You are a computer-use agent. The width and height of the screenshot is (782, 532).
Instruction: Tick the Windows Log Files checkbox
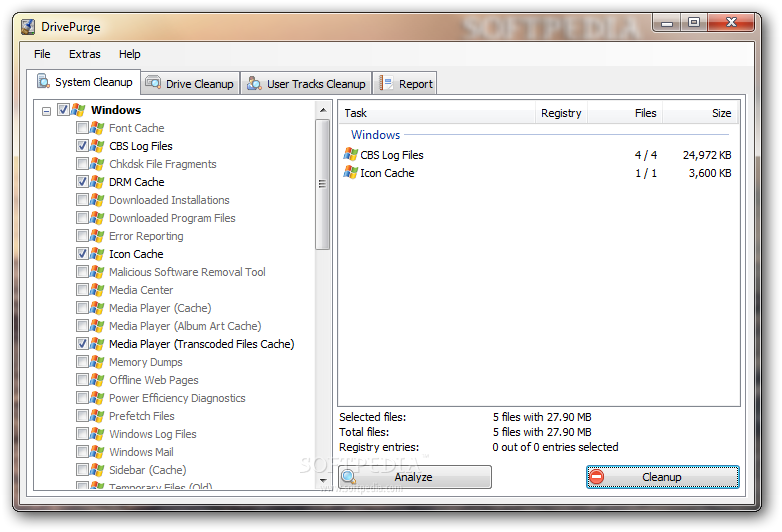point(82,433)
